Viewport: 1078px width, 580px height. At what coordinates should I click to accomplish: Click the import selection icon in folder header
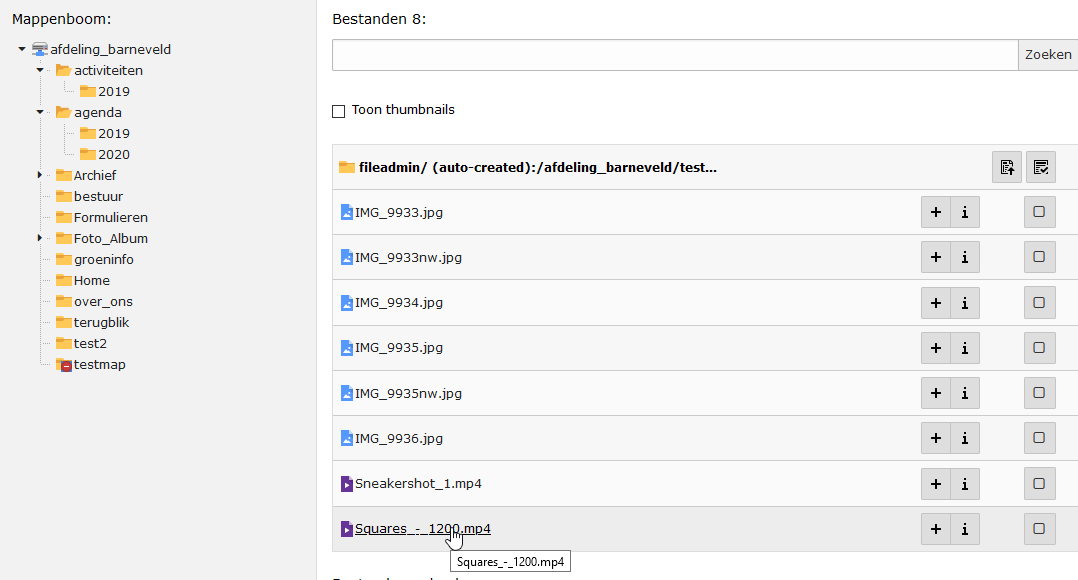coord(1007,167)
